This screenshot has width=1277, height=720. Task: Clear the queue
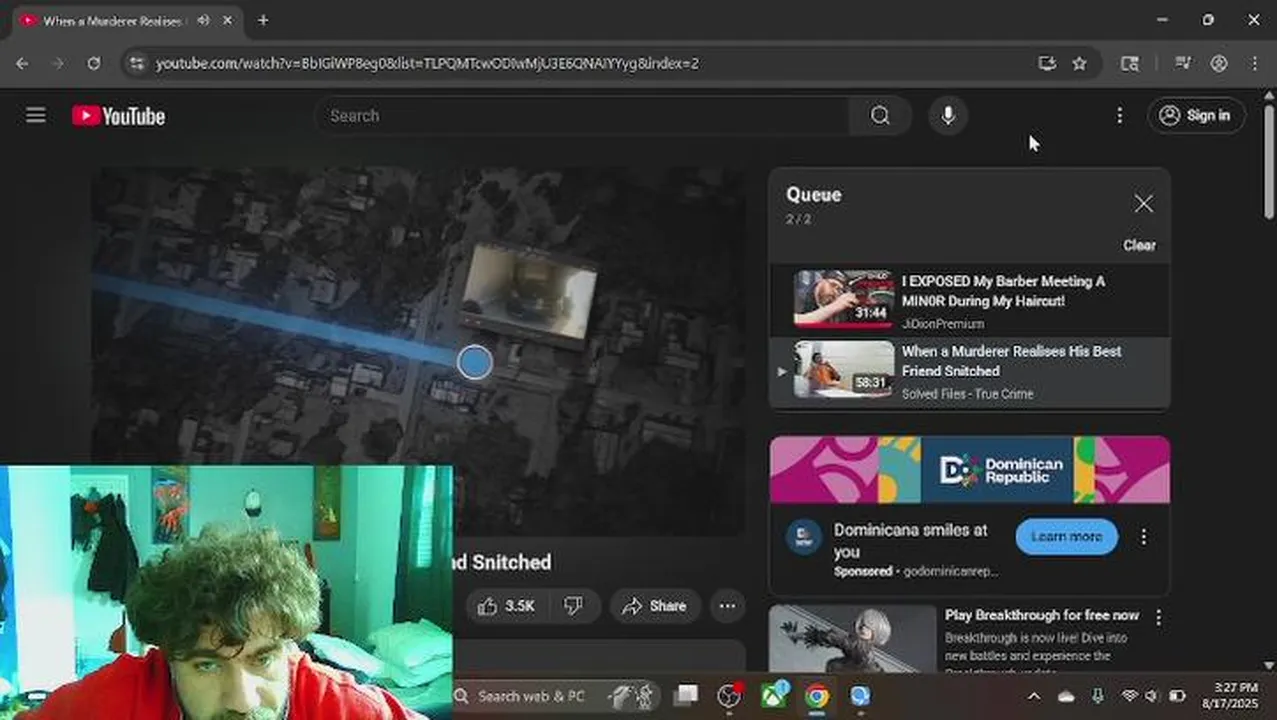pos(1139,245)
